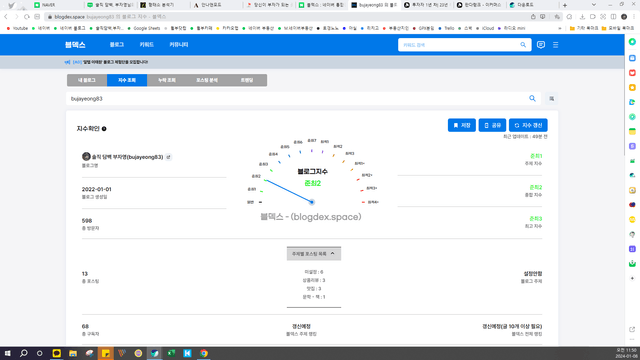Click magnifier icon in header keyword search

523,45
